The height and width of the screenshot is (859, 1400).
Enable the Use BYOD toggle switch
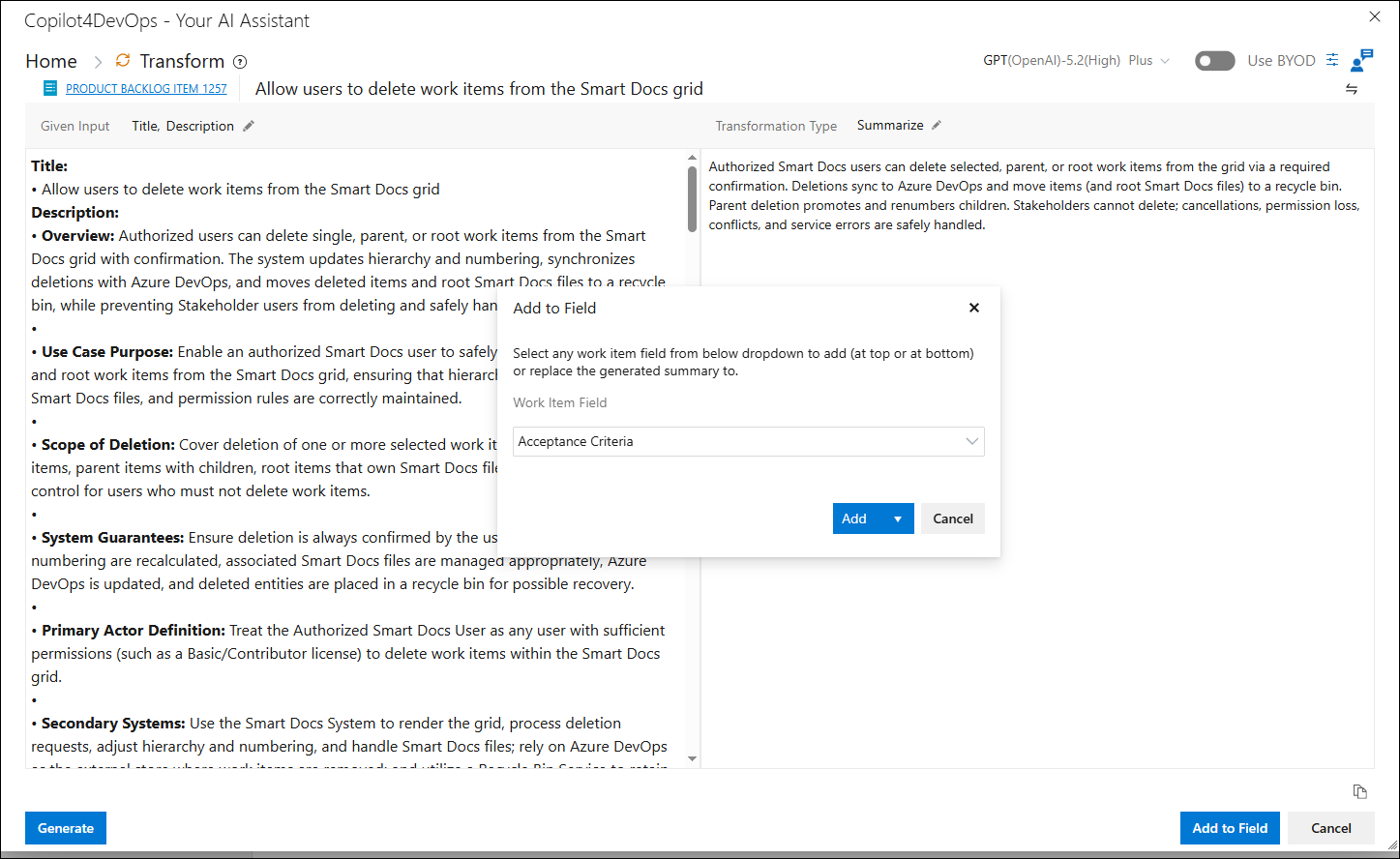[1215, 61]
